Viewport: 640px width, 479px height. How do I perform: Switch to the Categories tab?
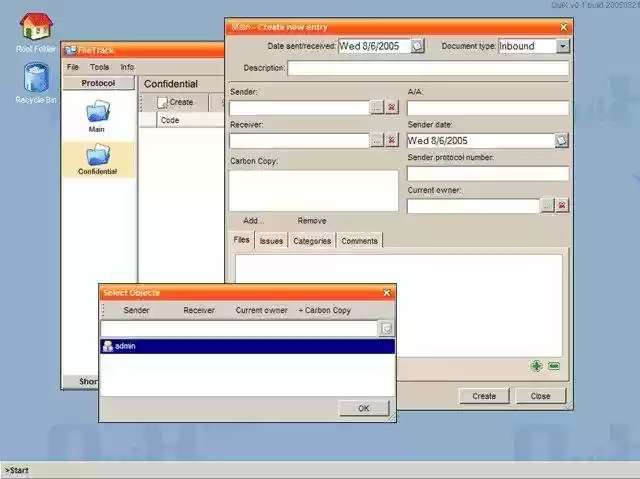[x=312, y=241]
